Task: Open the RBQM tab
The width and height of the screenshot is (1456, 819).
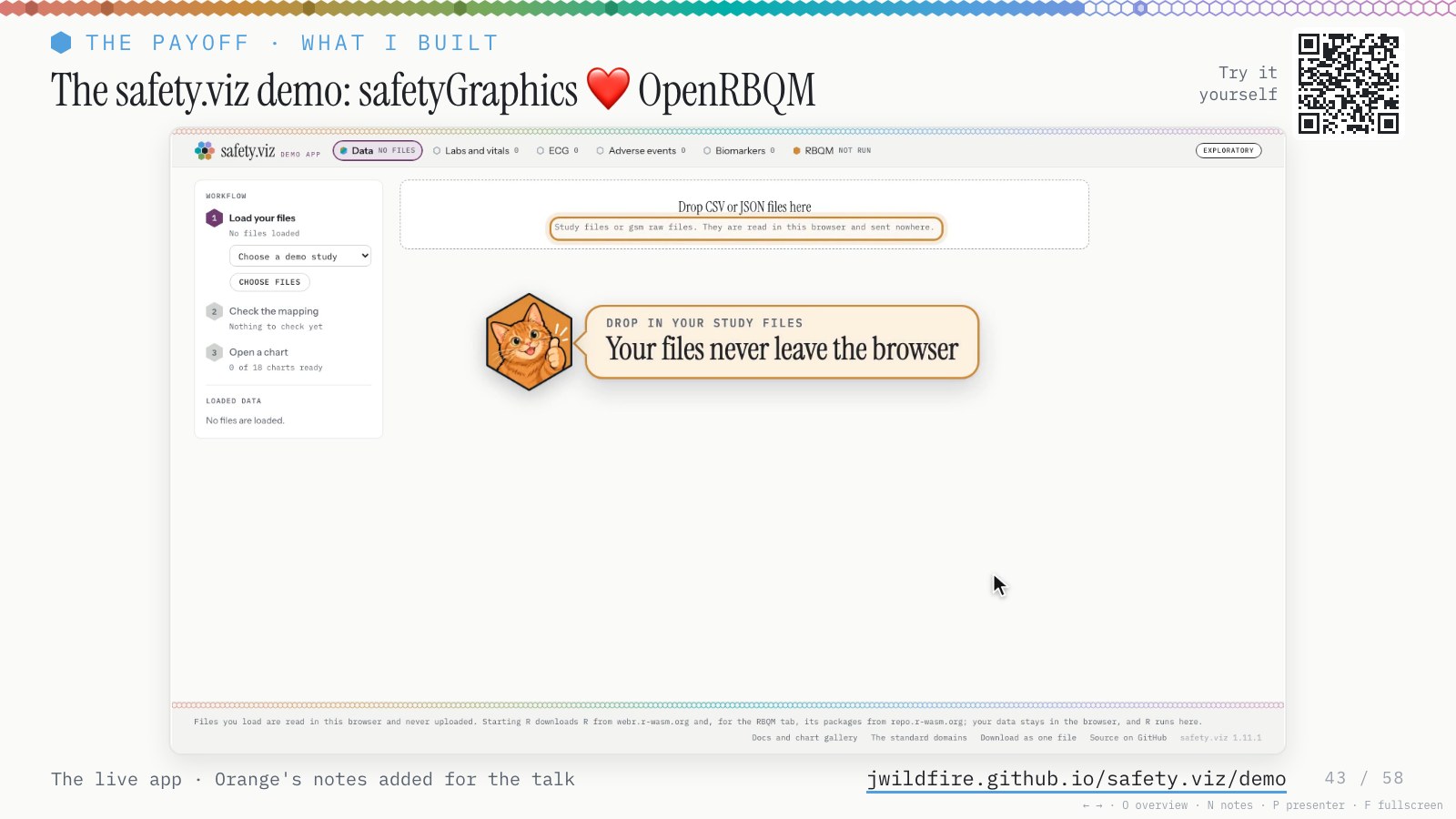Action: [x=832, y=151]
